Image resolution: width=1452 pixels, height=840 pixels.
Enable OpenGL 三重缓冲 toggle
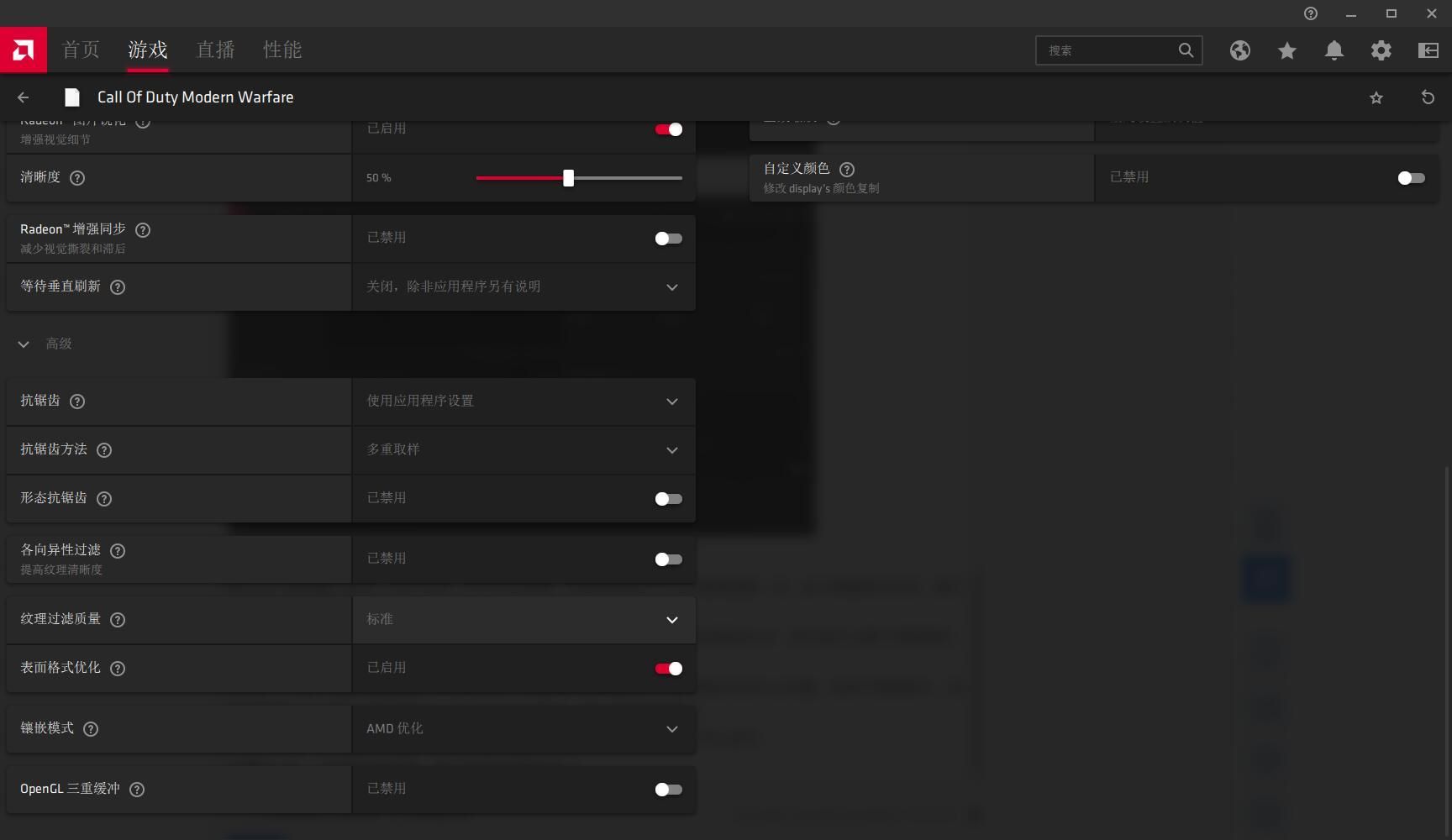tap(669, 790)
